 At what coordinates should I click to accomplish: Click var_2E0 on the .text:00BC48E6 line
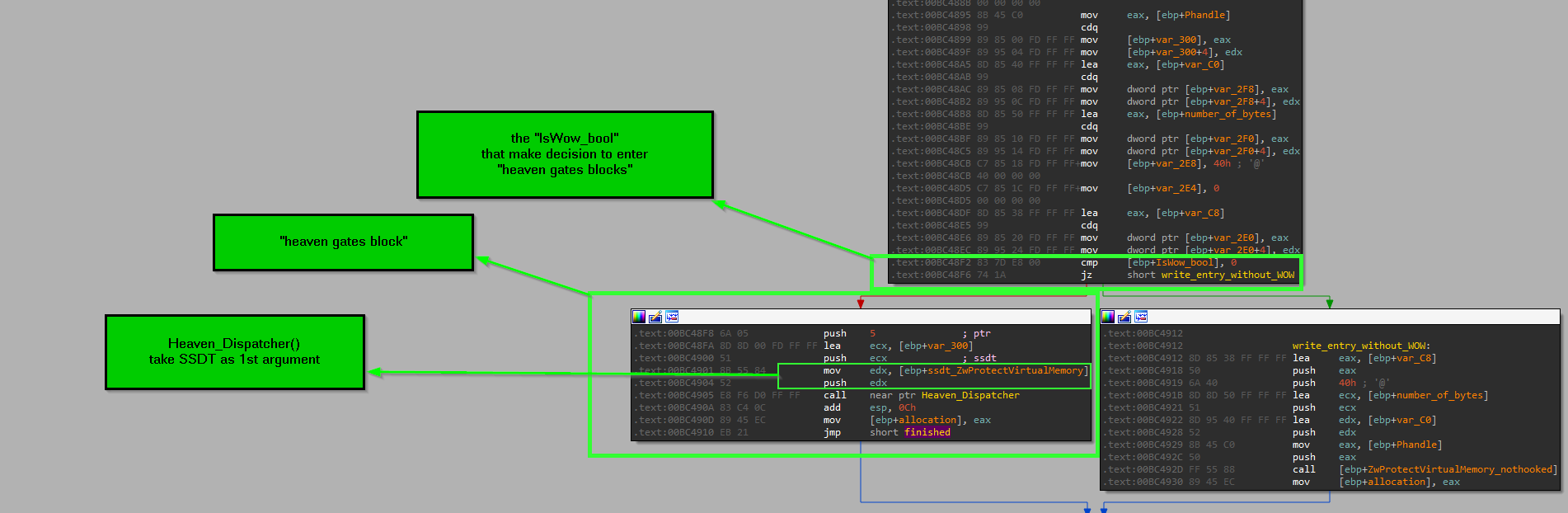pyautogui.click(x=1234, y=238)
